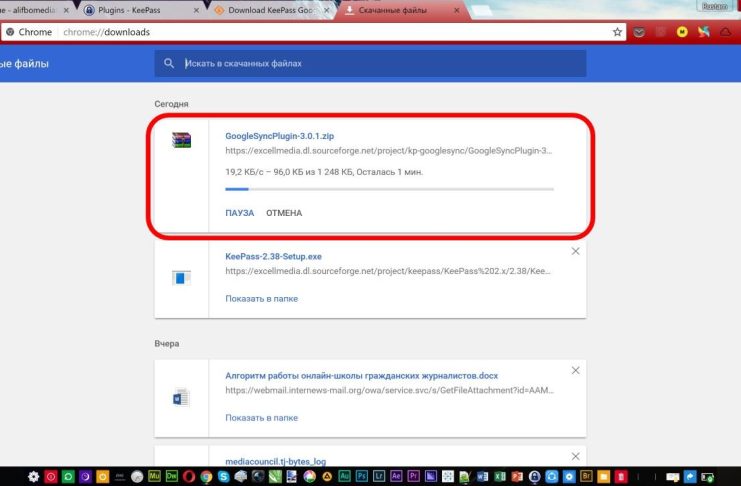
Task: Open the settings gear in the taskbar
Action: click(x=33, y=477)
